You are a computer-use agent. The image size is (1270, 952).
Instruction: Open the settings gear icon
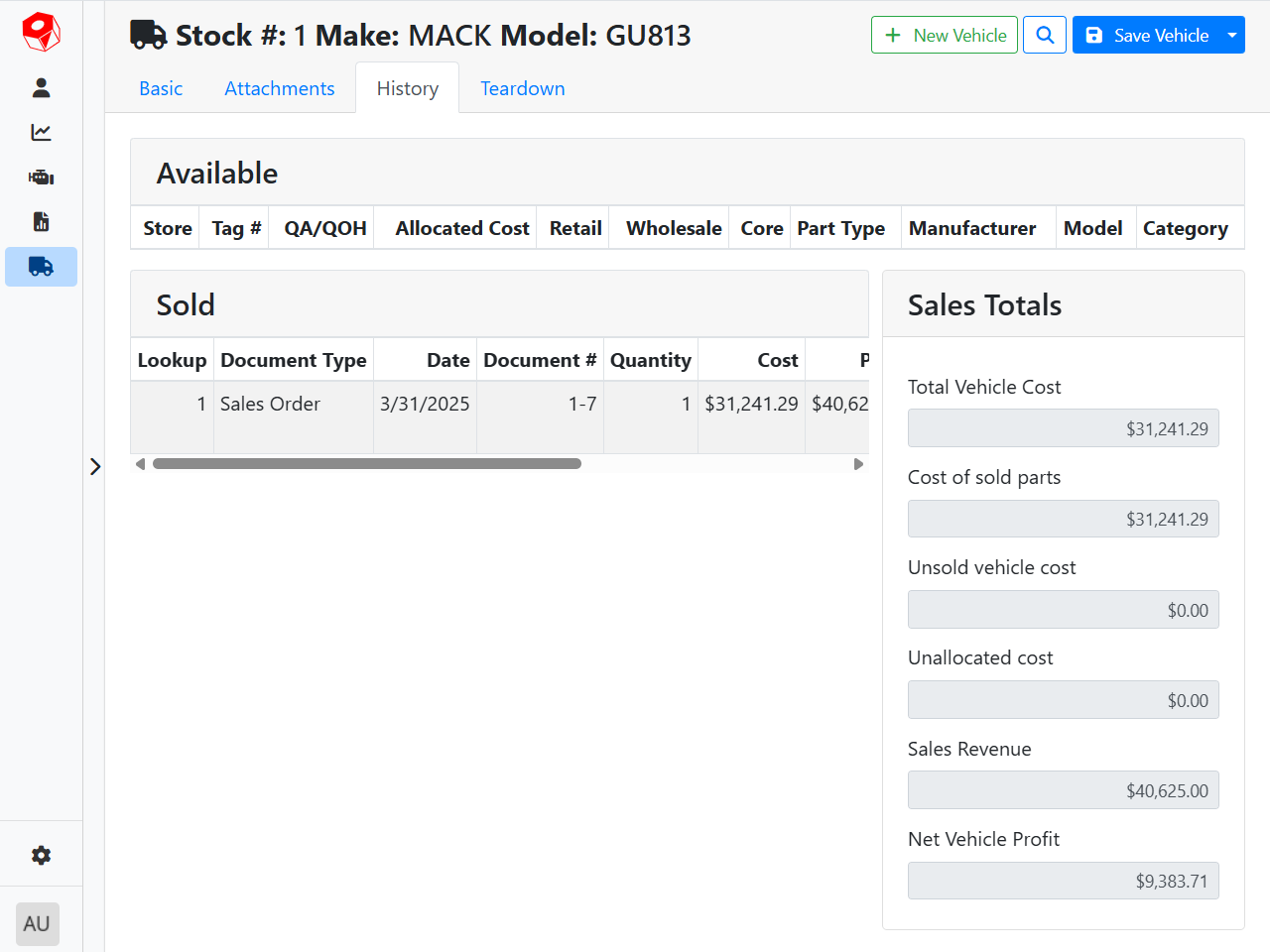[x=41, y=855]
